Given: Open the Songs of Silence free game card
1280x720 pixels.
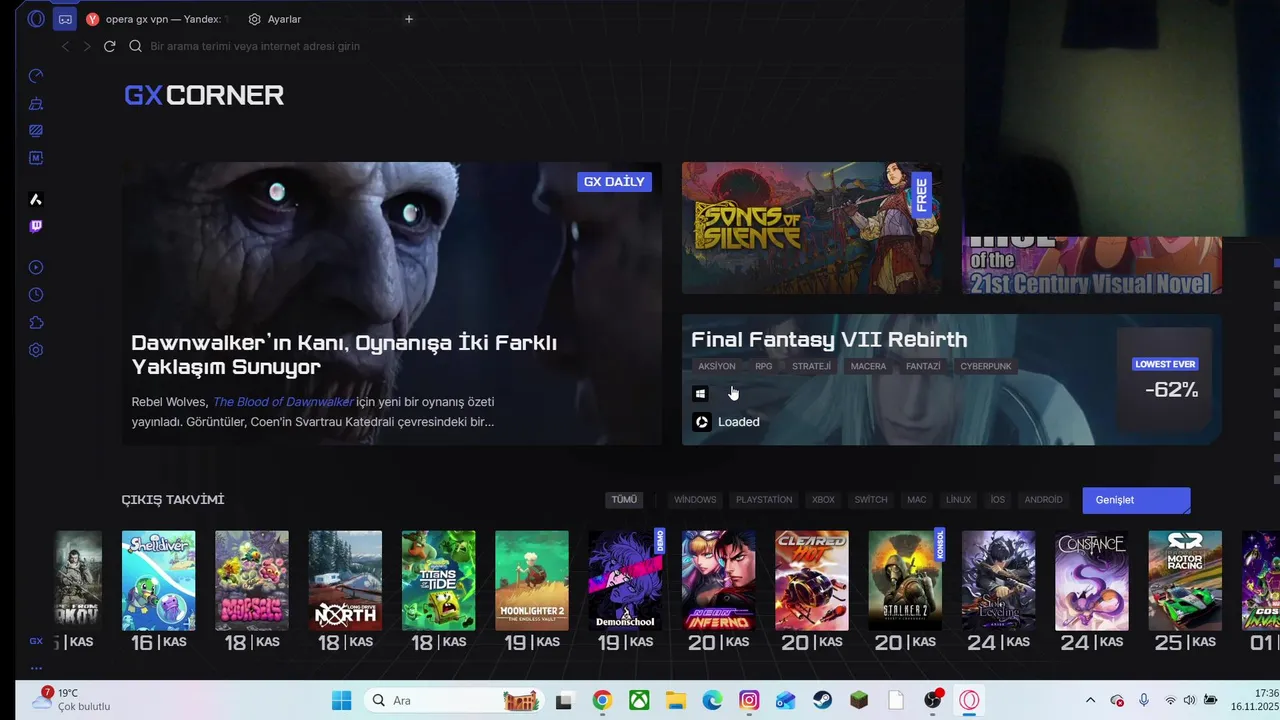Looking at the screenshot, I should [x=811, y=228].
